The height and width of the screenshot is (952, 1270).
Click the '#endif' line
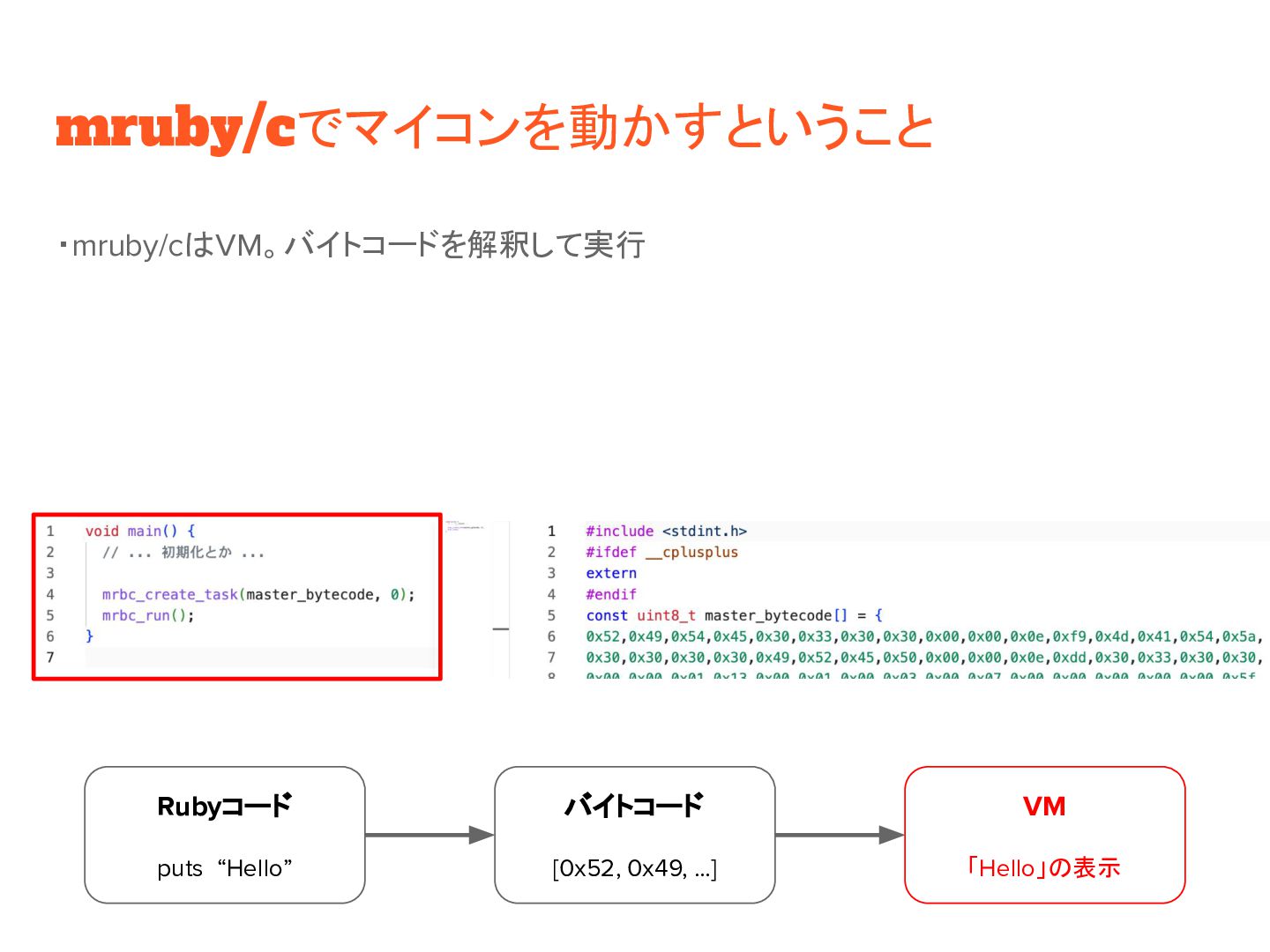tap(611, 594)
